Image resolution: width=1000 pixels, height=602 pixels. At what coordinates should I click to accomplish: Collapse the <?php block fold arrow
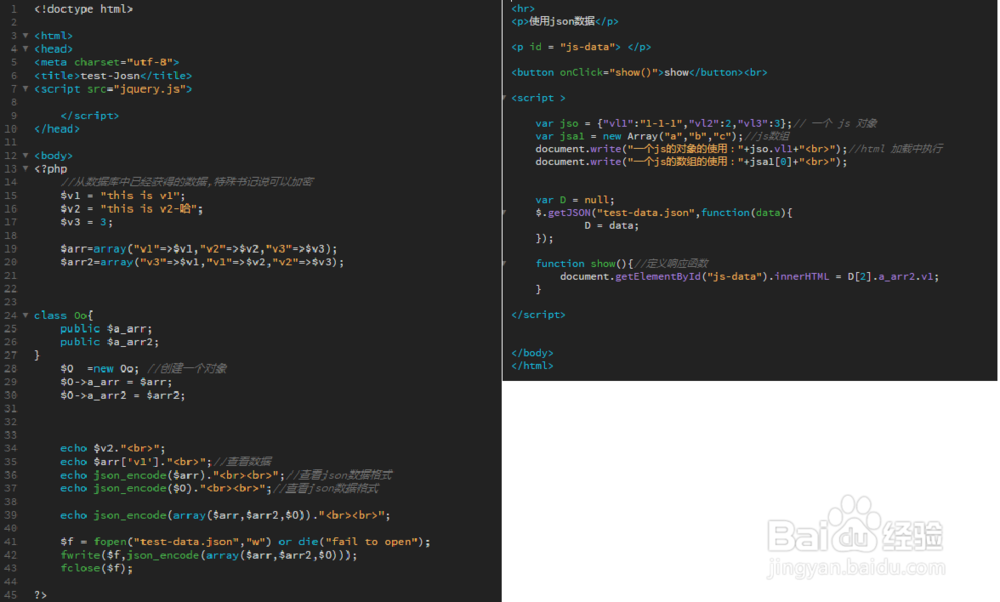24,168
